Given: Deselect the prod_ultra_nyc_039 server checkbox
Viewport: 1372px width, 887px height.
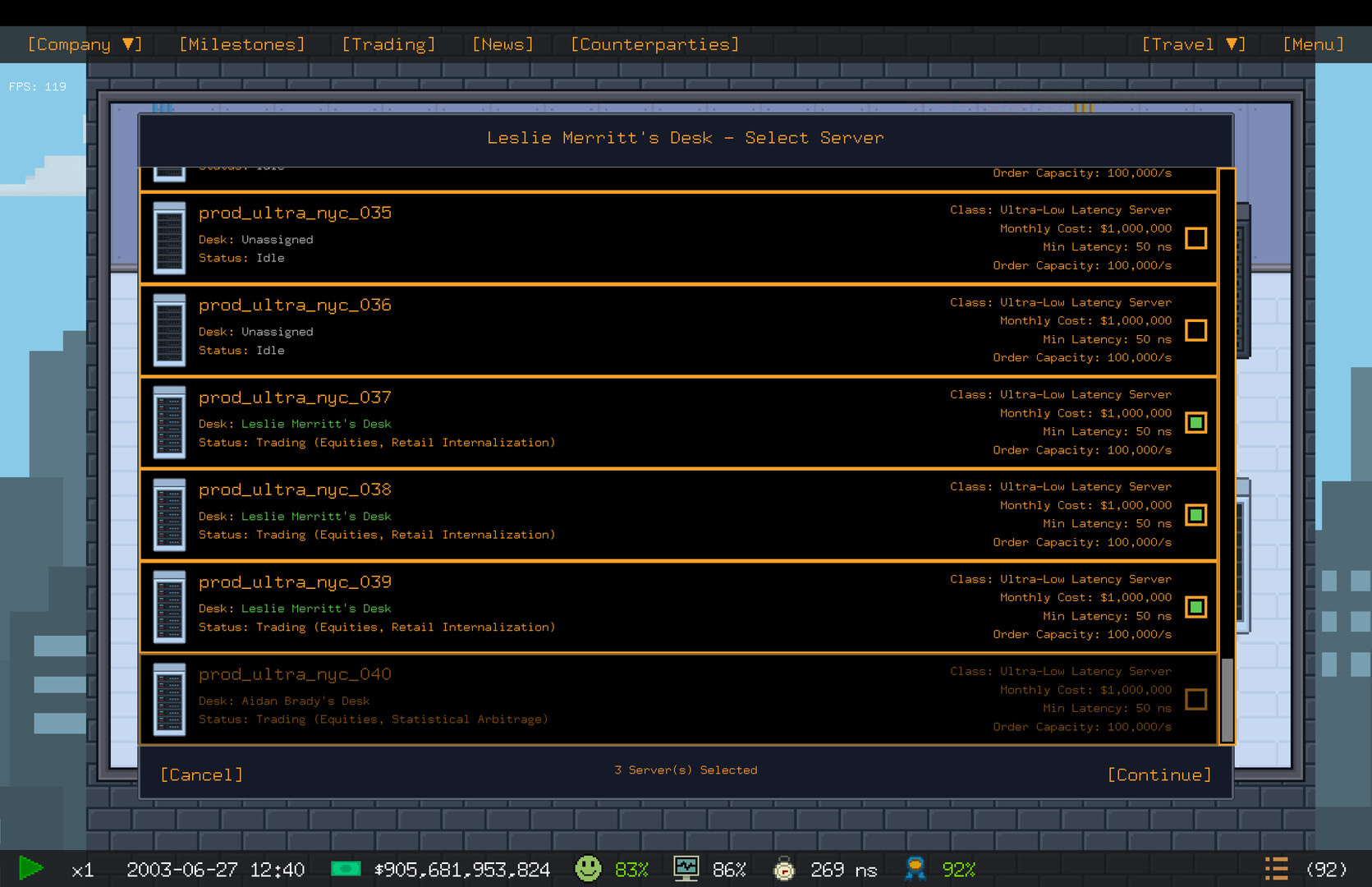Looking at the screenshot, I should click(1196, 607).
